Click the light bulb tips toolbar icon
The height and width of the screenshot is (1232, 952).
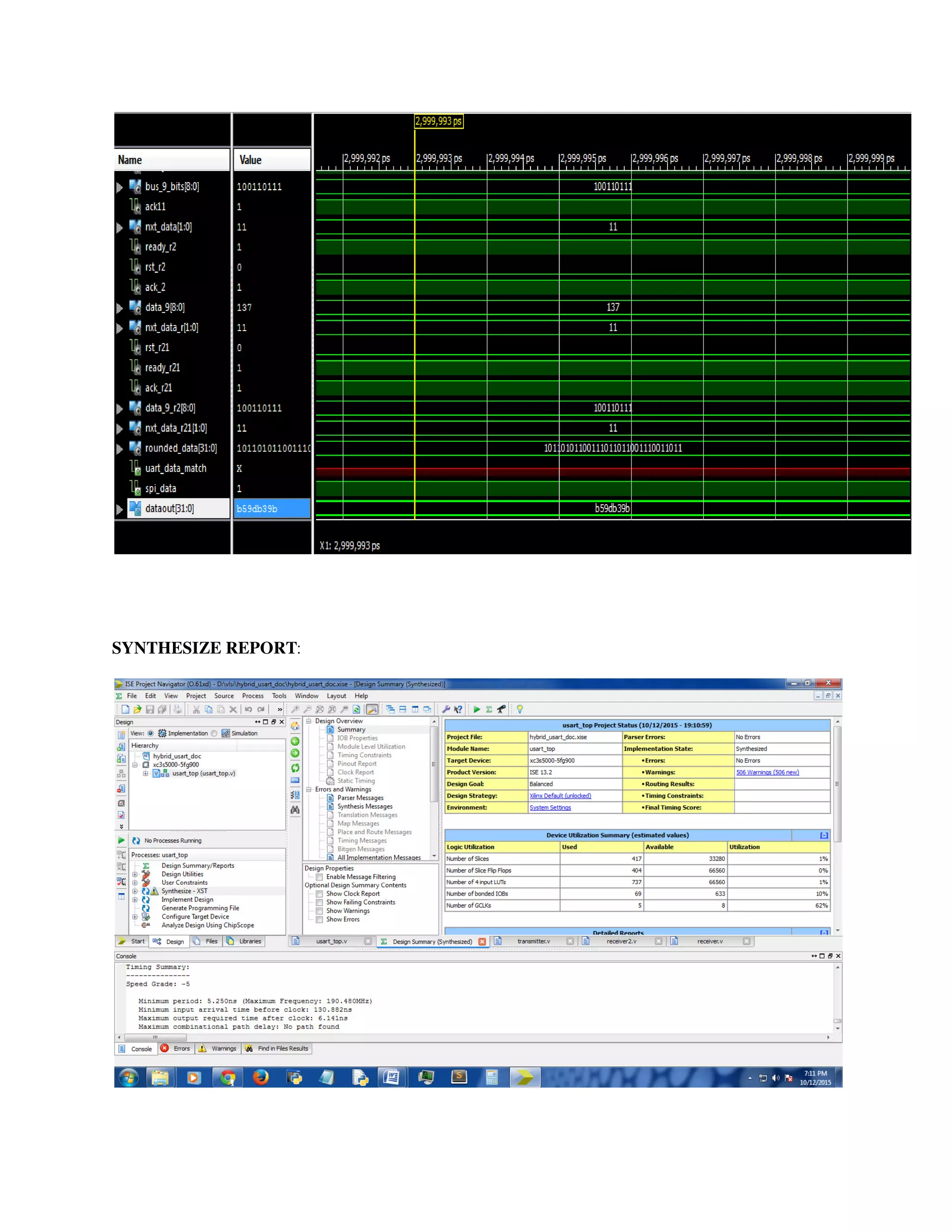(520, 709)
